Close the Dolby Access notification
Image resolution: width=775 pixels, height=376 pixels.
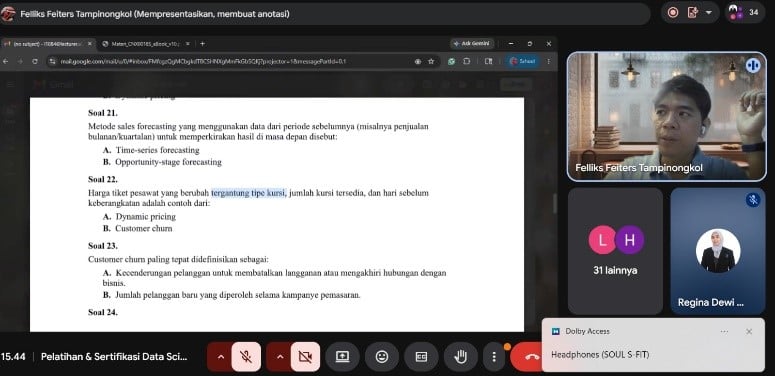749,332
